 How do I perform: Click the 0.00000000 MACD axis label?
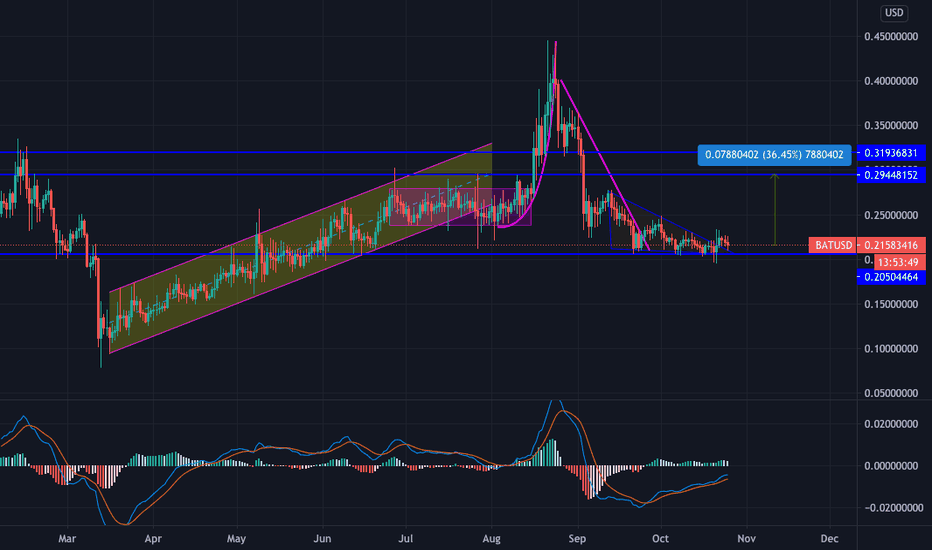pyautogui.click(x=891, y=466)
